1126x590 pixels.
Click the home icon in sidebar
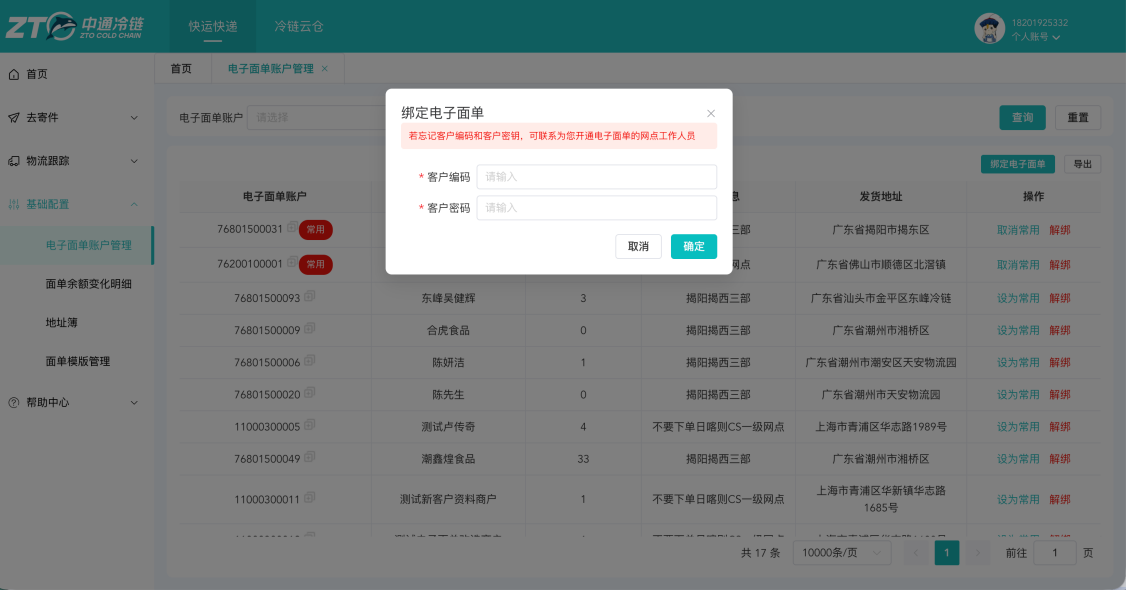click(x=14, y=74)
